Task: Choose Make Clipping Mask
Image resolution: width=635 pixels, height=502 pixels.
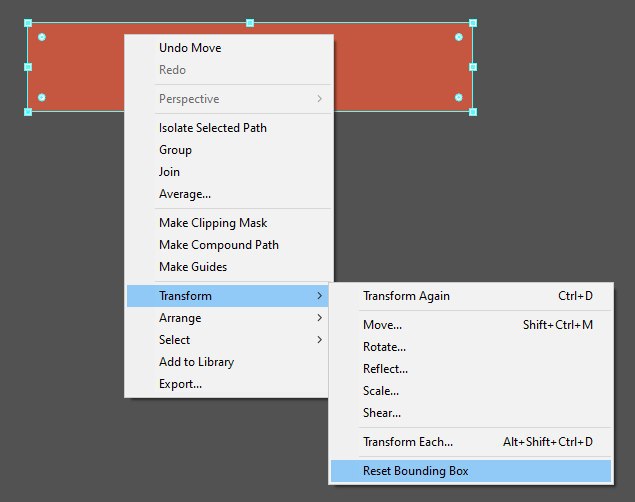Action: (x=229, y=223)
